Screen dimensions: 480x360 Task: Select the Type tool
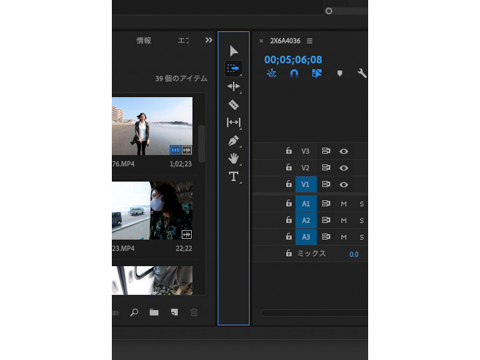click(233, 176)
